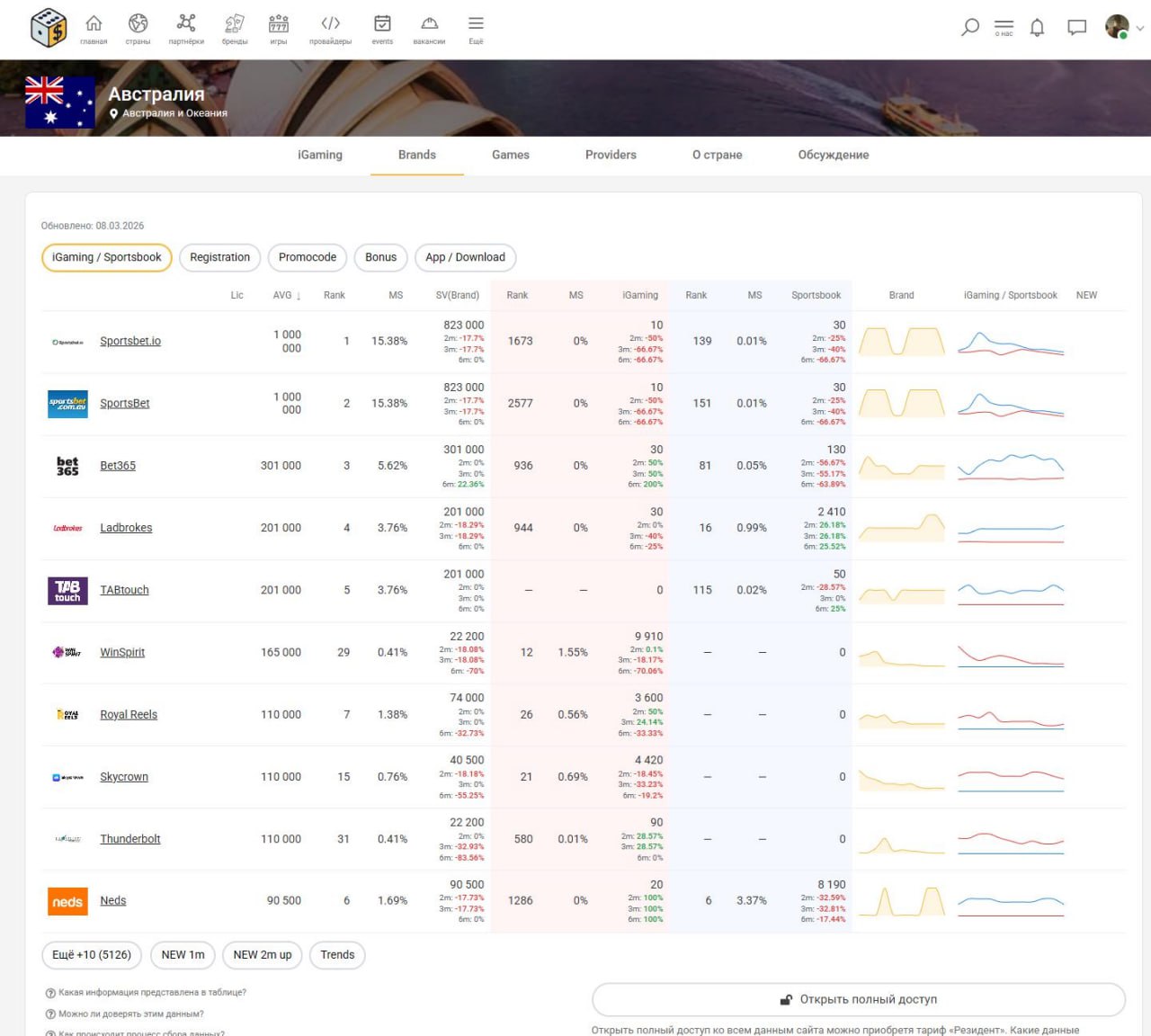Screen dimensions: 1151x1036
Task: Open the games (игры) slot icon
Action: [x=279, y=28]
